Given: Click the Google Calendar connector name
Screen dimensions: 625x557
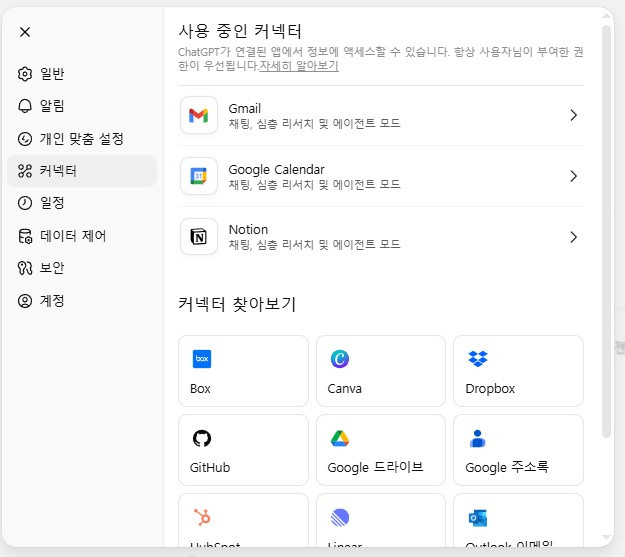Looking at the screenshot, I should [x=276, y=169].
